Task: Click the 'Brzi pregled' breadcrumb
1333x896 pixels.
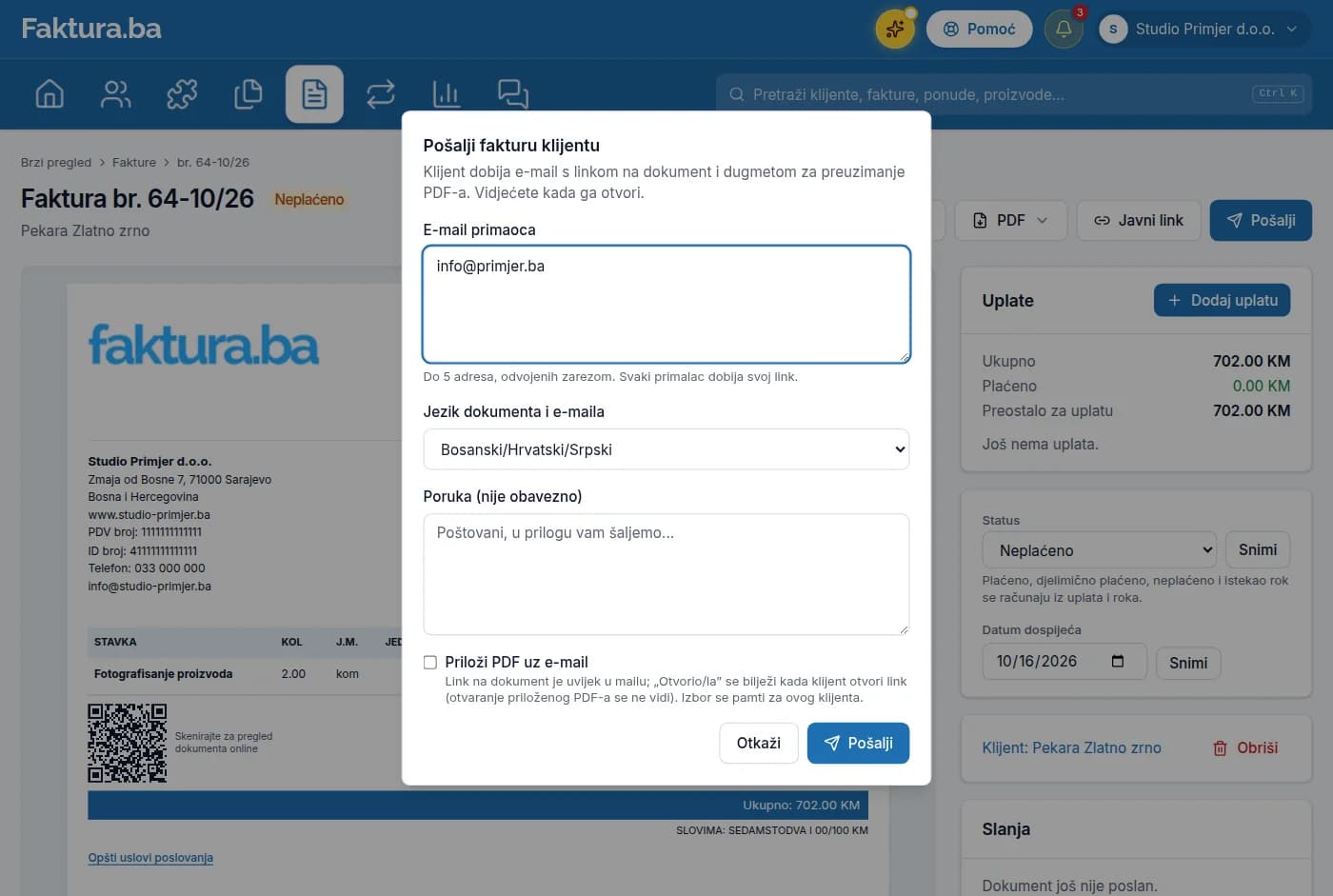Action: pyautogui.click(x=56, y=163)
